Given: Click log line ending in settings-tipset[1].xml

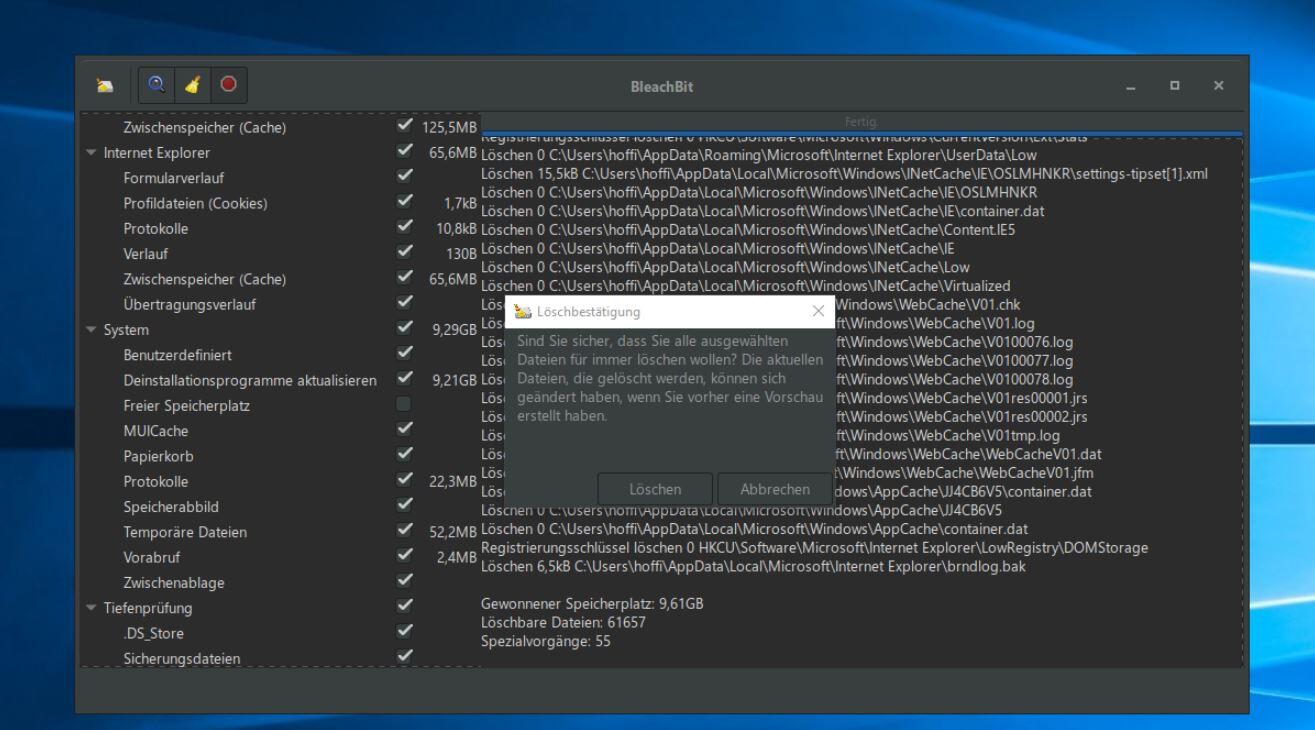Looking at the screenshot, I should point(844,174).
